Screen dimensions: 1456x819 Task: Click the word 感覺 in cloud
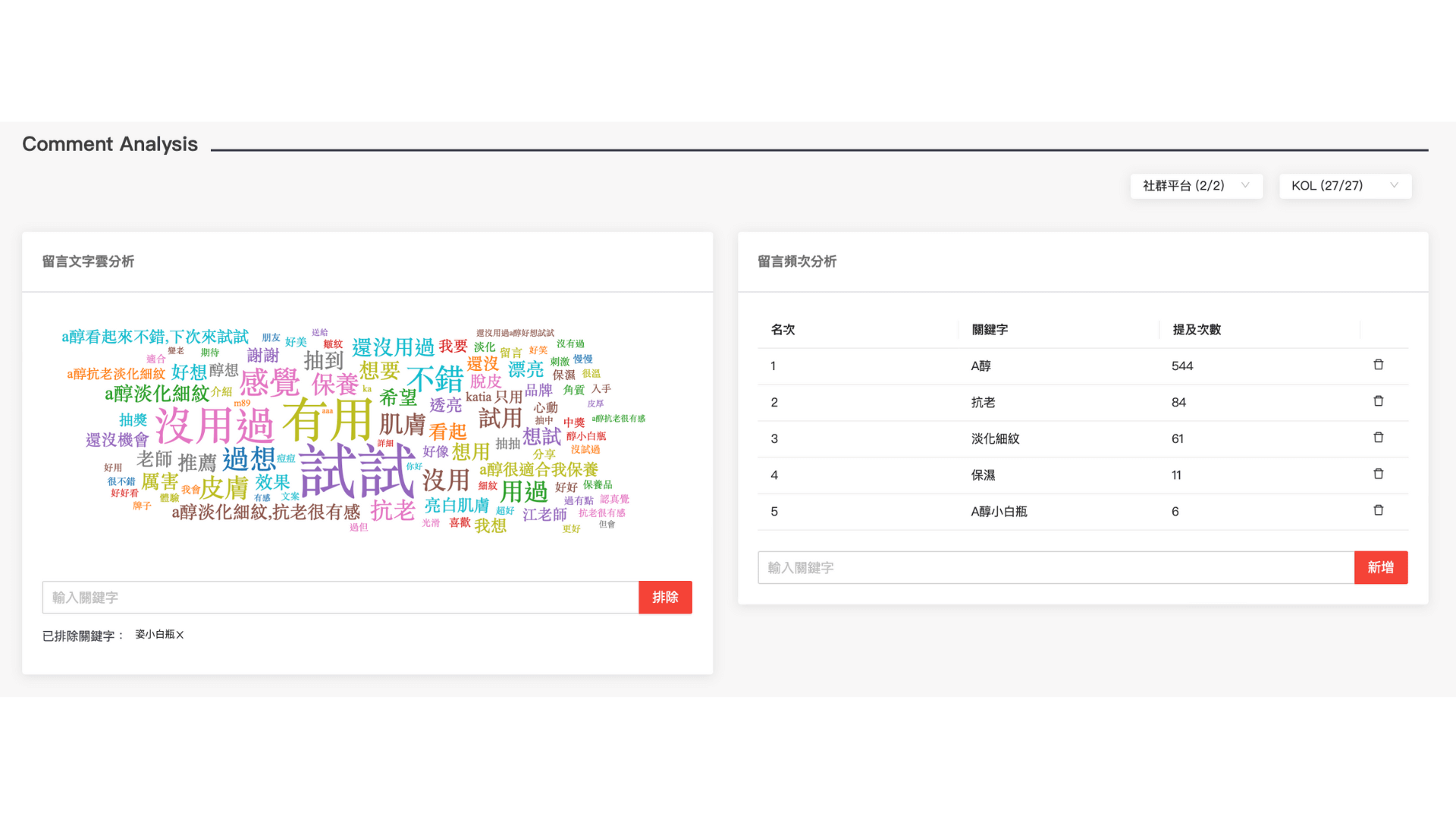click(x=269, y=382)
